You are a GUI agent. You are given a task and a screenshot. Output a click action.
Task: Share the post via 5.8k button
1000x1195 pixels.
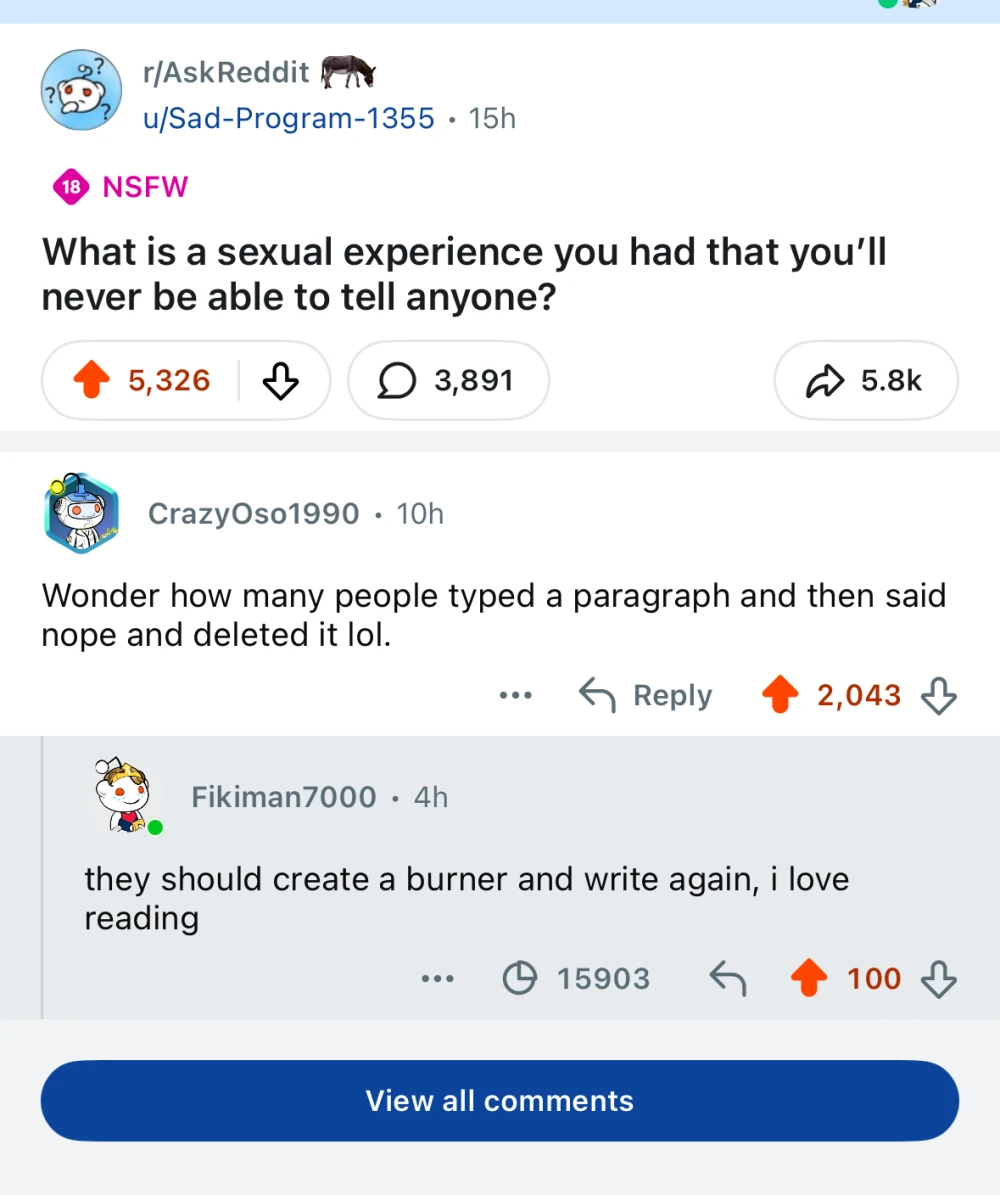tap(865, 381)
